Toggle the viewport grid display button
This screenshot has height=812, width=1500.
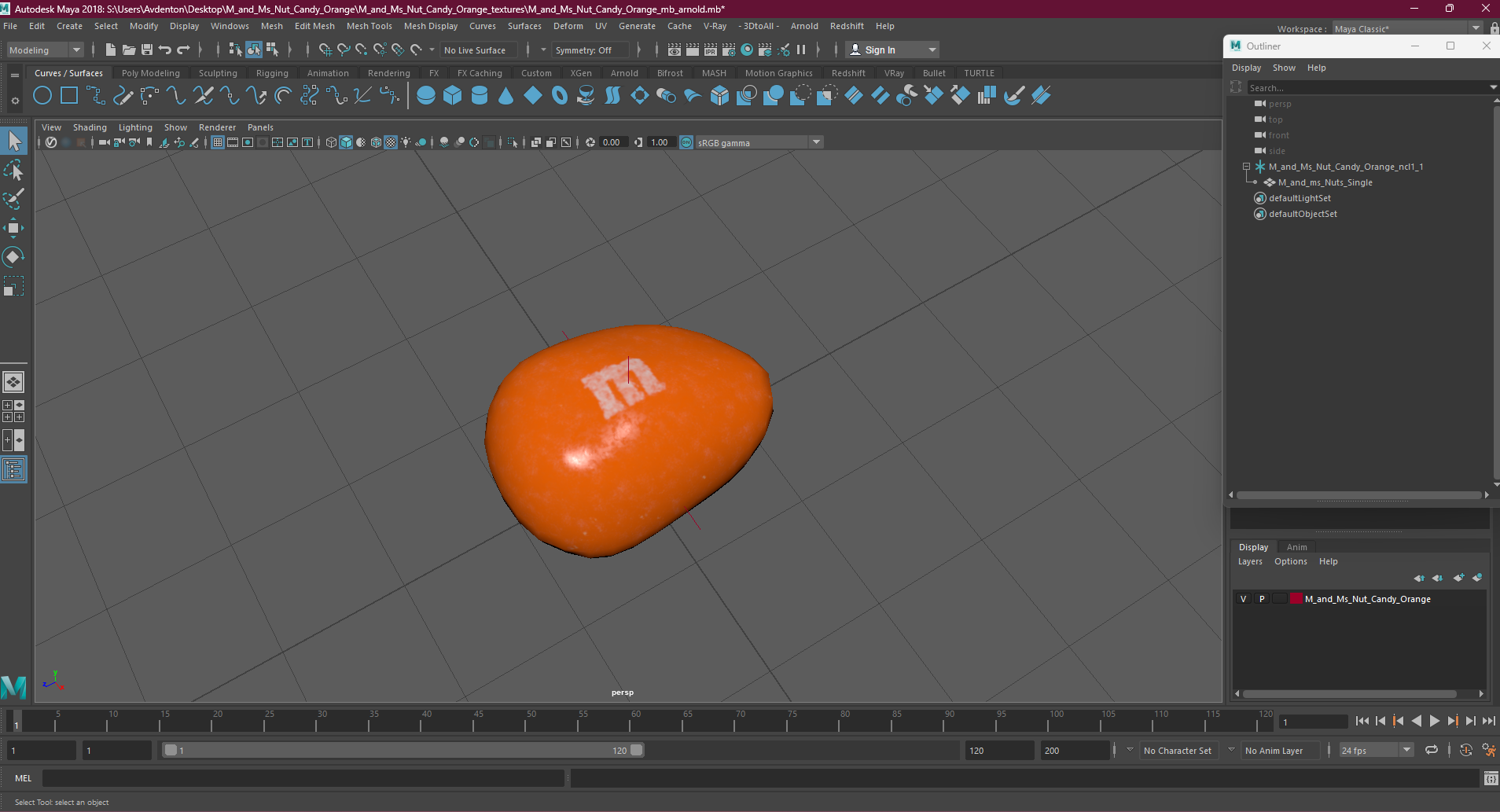218,142
